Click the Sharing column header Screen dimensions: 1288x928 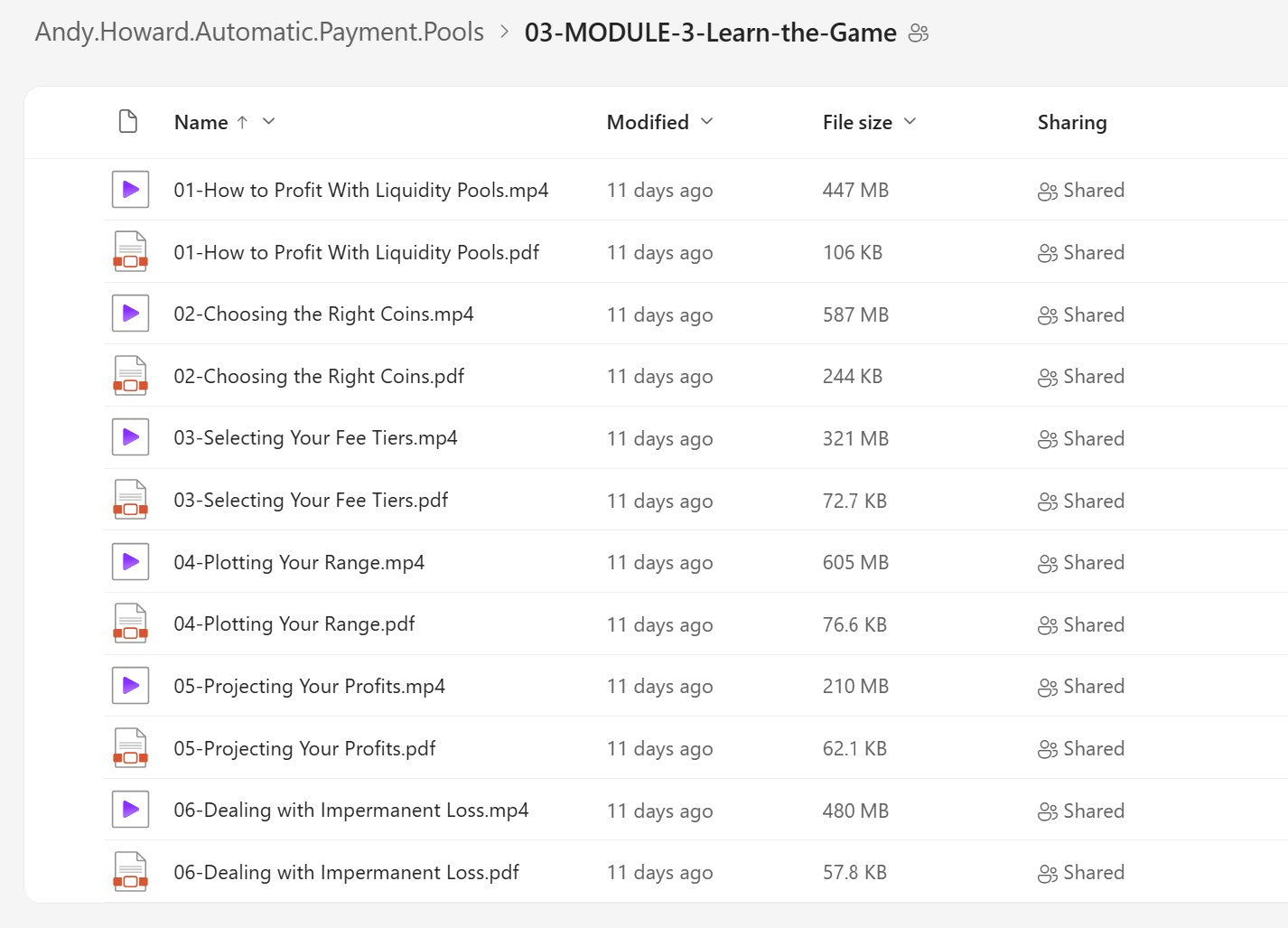coord(1072,122)
